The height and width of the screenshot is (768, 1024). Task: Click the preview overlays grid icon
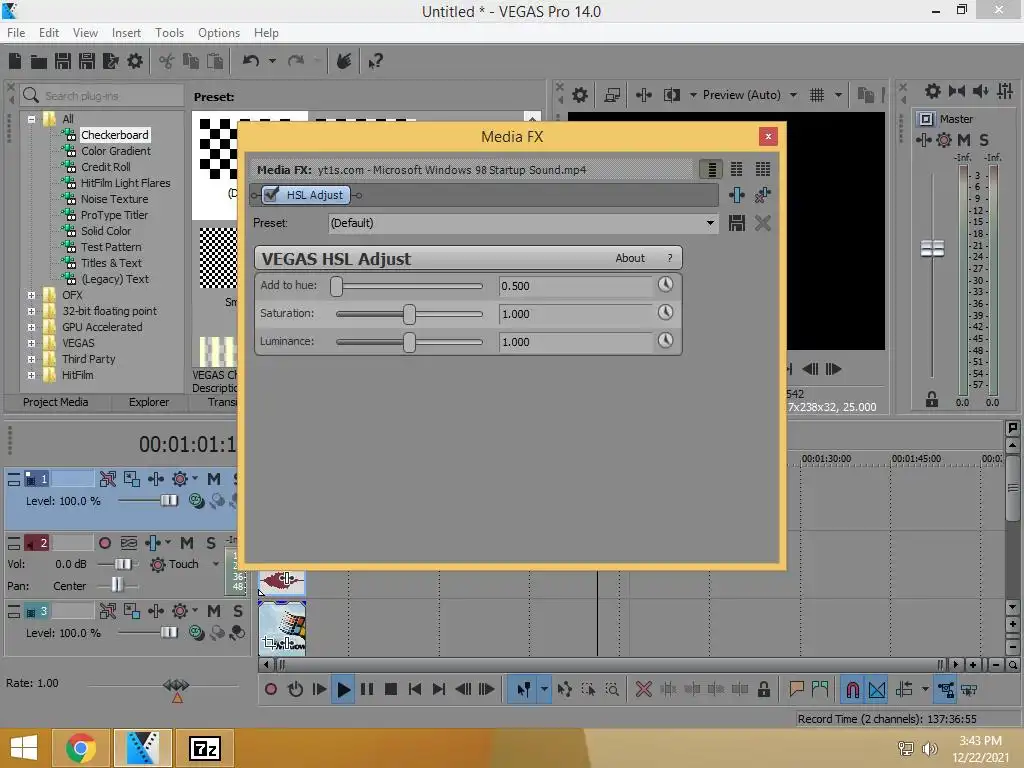pyautogui.click(x=817, y=95)
